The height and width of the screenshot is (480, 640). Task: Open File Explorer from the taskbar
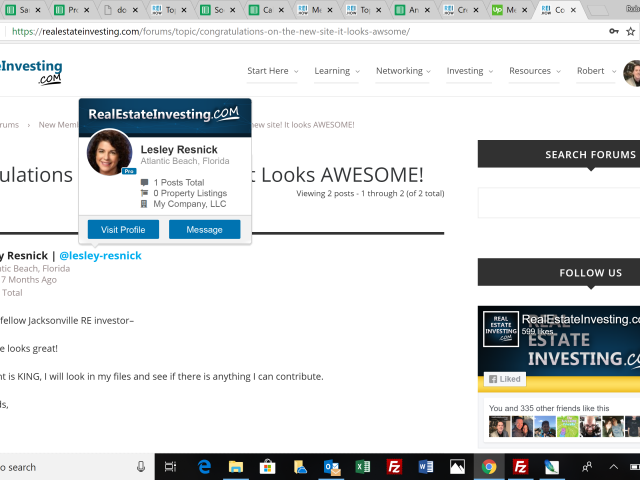click(236, 466)
